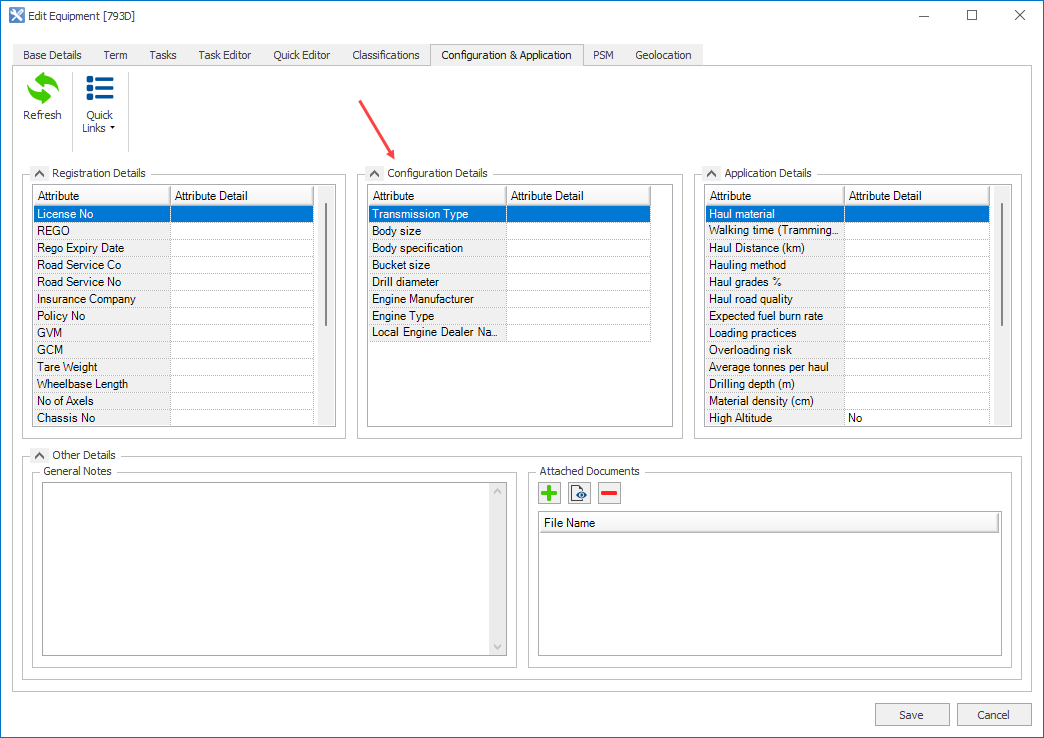Select the Body size row

tap(509, 231)
